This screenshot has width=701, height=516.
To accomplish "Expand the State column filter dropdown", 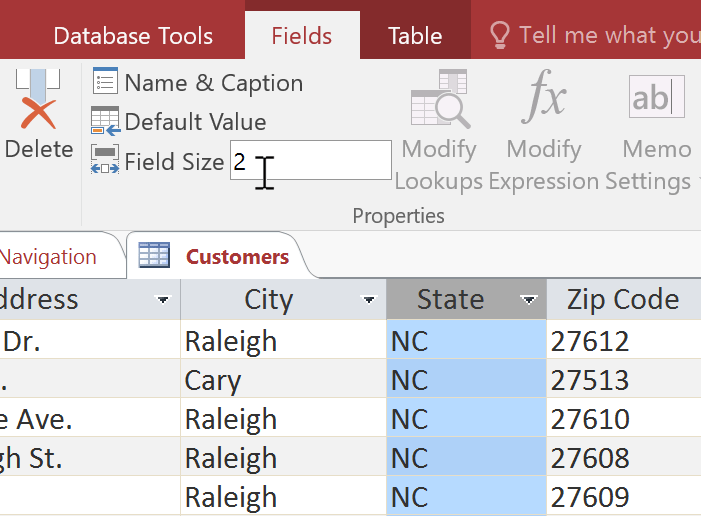I will coord(529,300).
